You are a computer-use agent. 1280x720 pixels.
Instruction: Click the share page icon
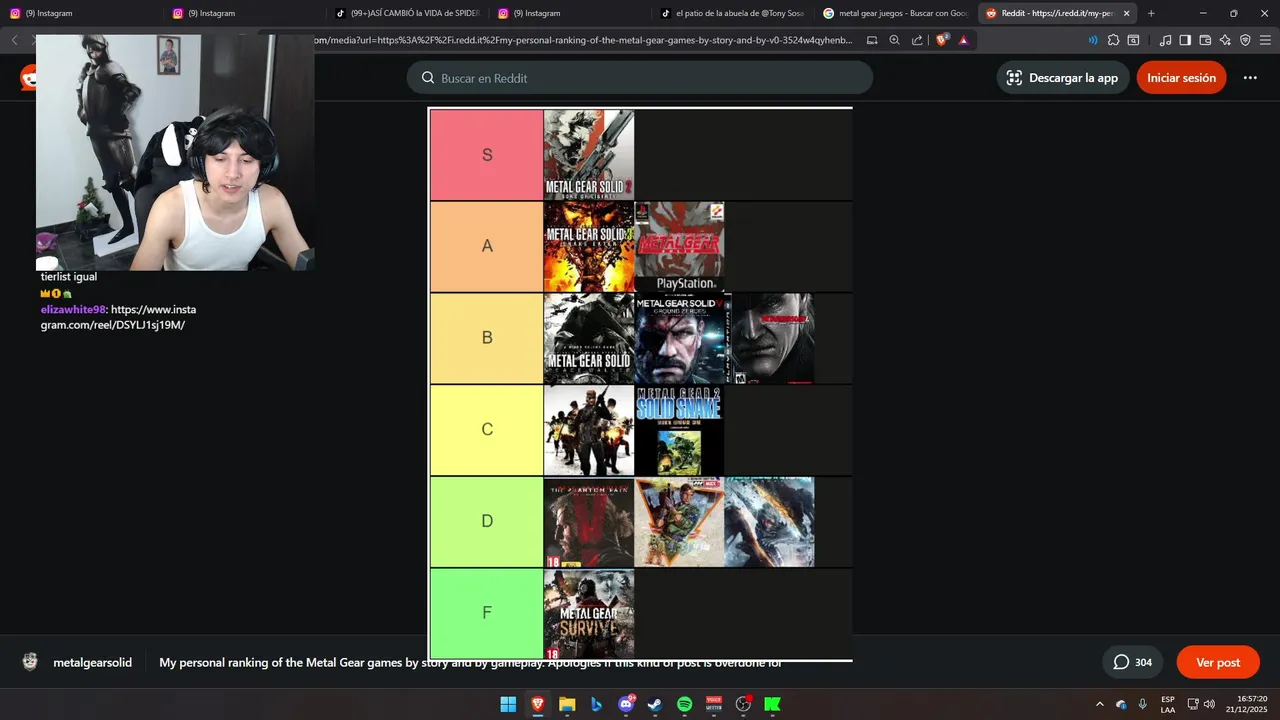click(x=917, y=40)
